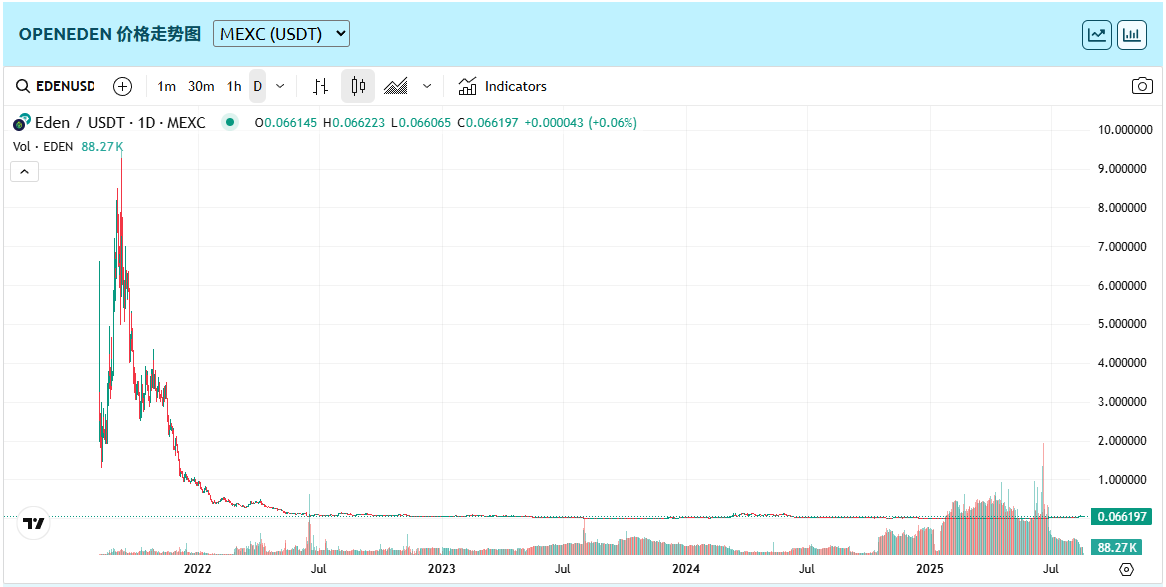Open the Indicators menu

click(503, 86)
